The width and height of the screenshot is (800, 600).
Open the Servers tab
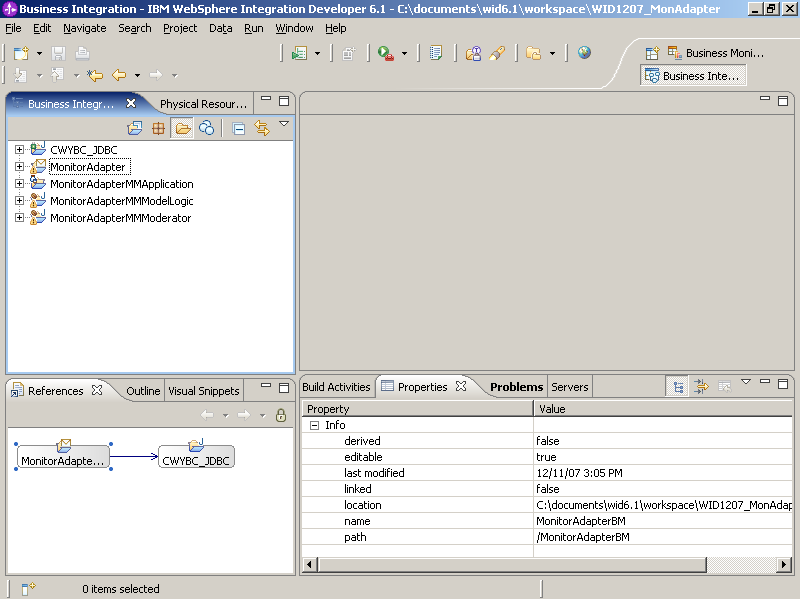pyautogui.click(x=569, y=387)
